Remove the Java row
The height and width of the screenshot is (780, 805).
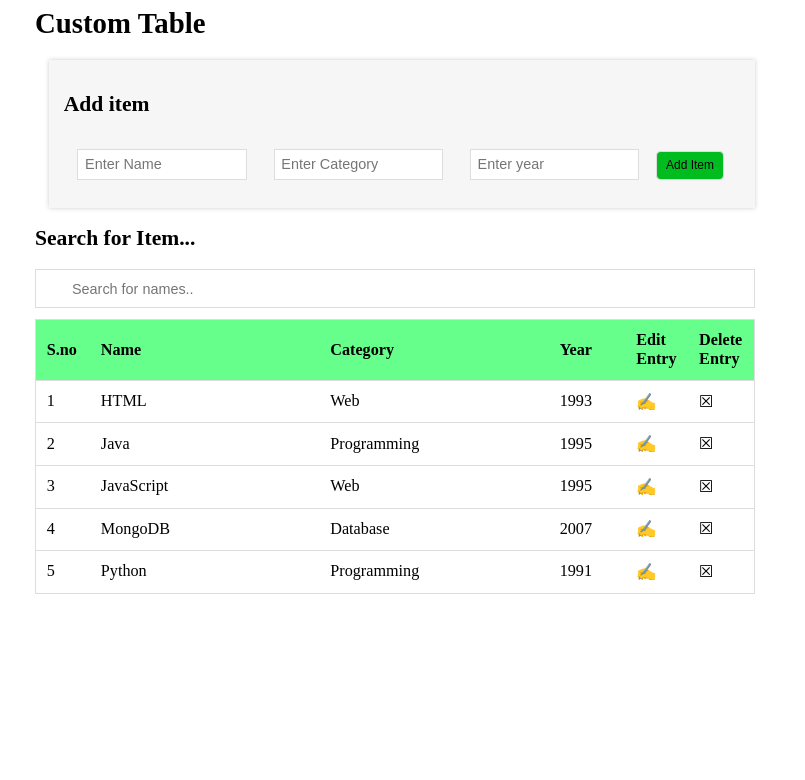pos(706,444)
